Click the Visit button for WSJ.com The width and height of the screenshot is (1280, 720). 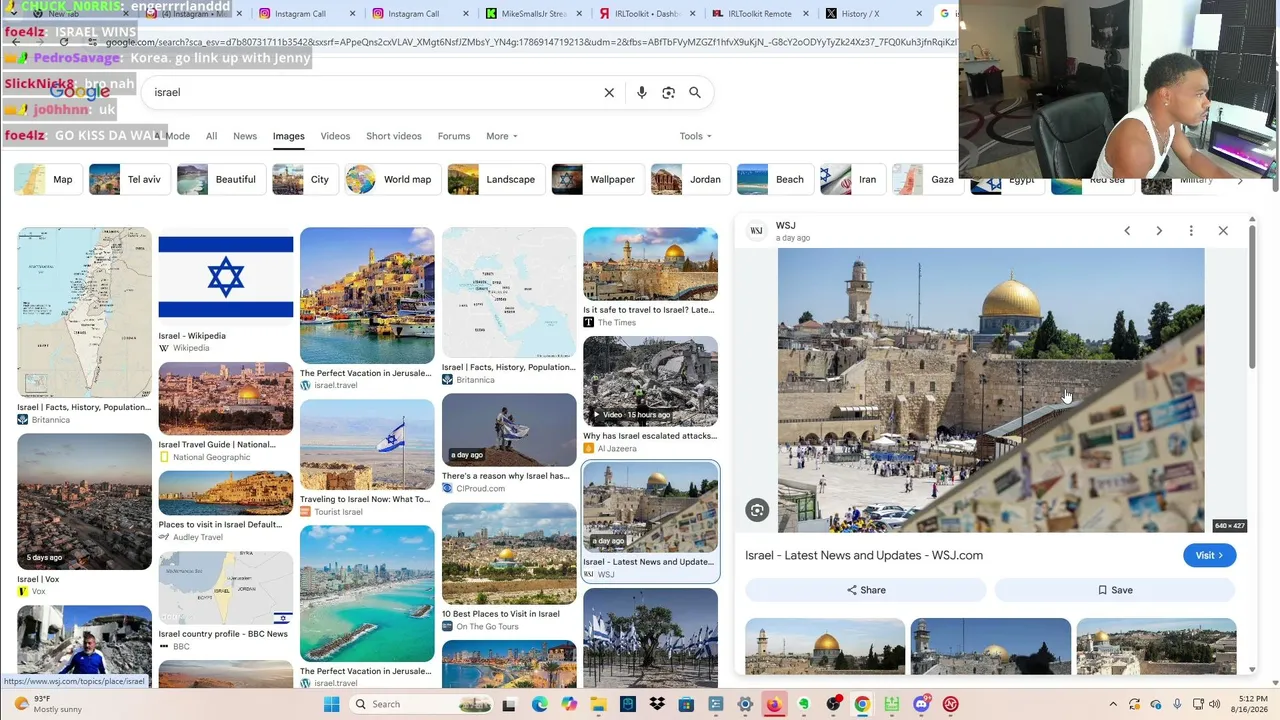pyautogui.click(x=1209, y=556)
